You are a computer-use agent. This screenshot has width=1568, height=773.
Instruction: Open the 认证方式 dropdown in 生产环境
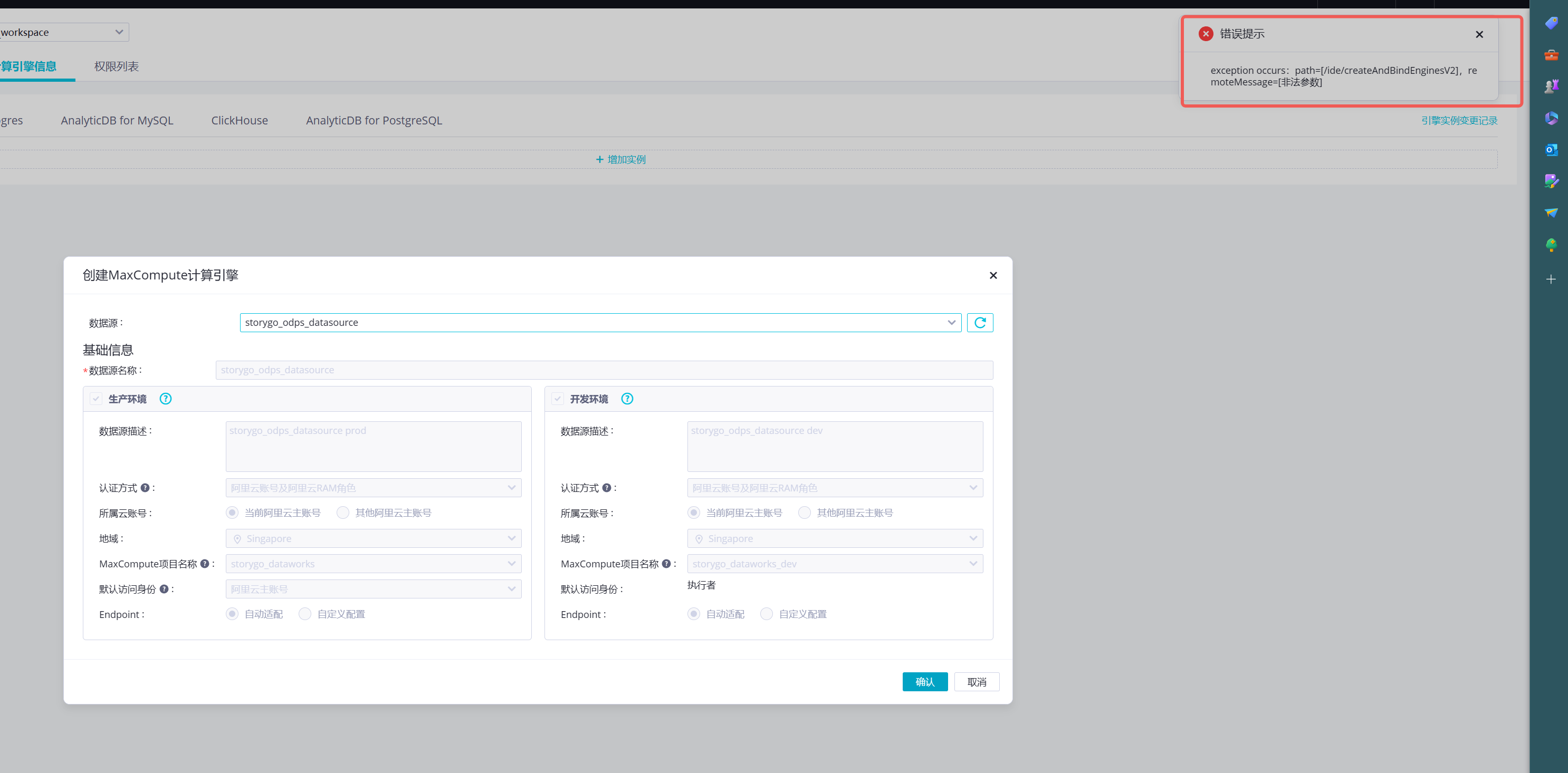(373, 488)
